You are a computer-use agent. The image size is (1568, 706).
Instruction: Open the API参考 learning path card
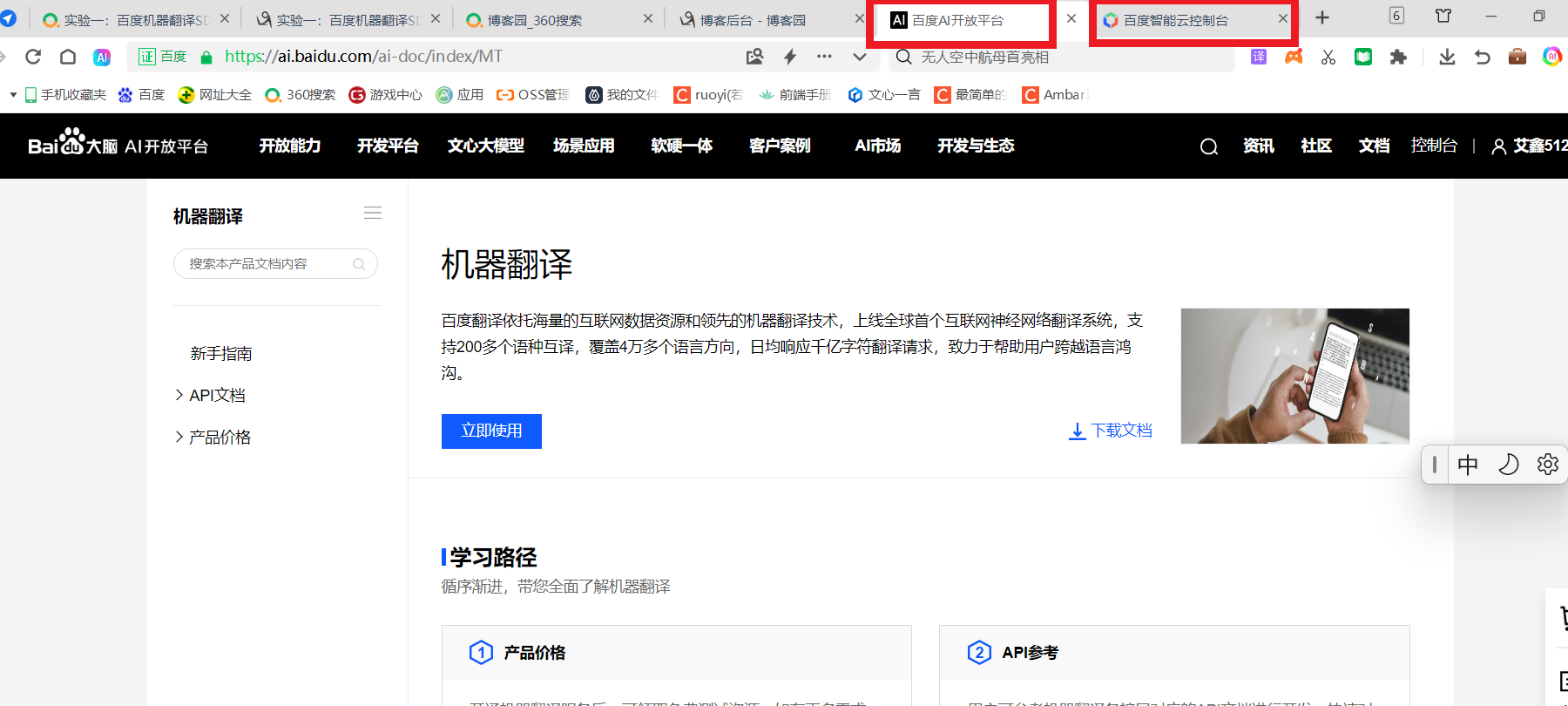(1174, 665)
